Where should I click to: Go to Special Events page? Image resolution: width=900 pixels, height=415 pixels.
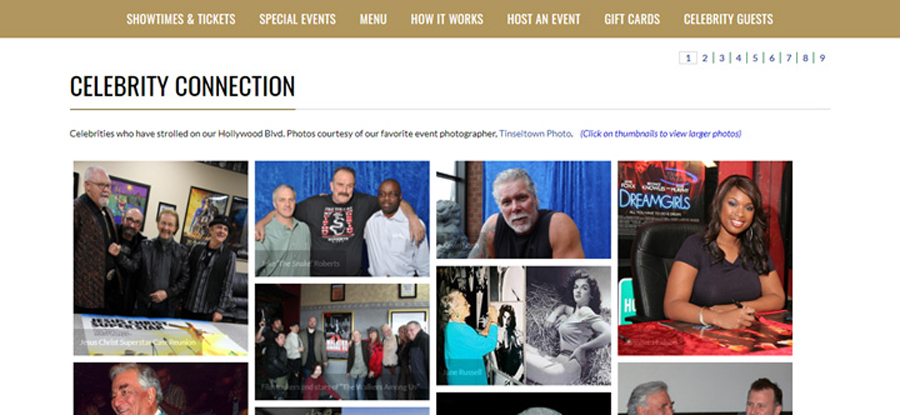pos(297,19)
